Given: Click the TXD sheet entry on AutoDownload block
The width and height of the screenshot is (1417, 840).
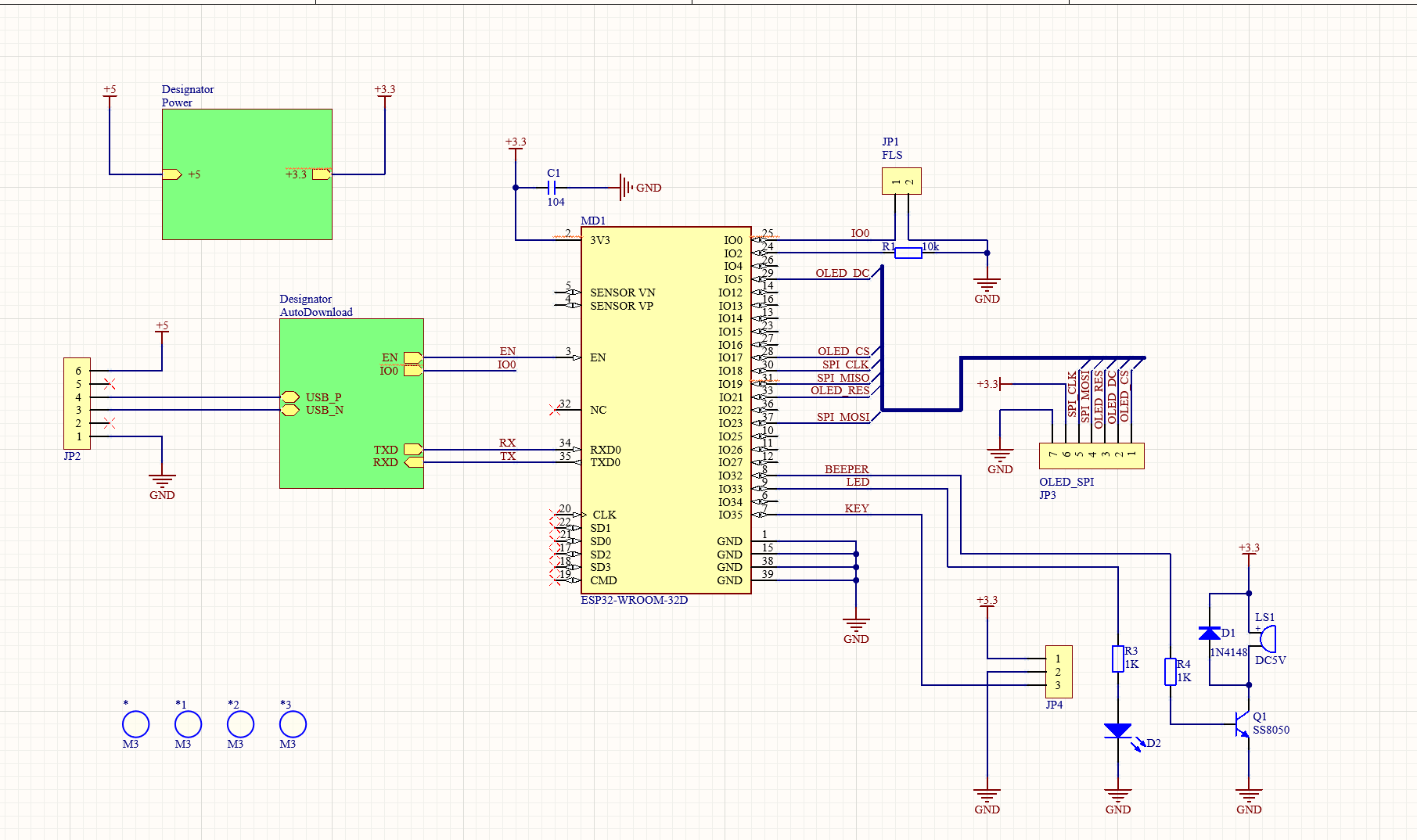Looking at the screenshot, I should tap(413, 450).
